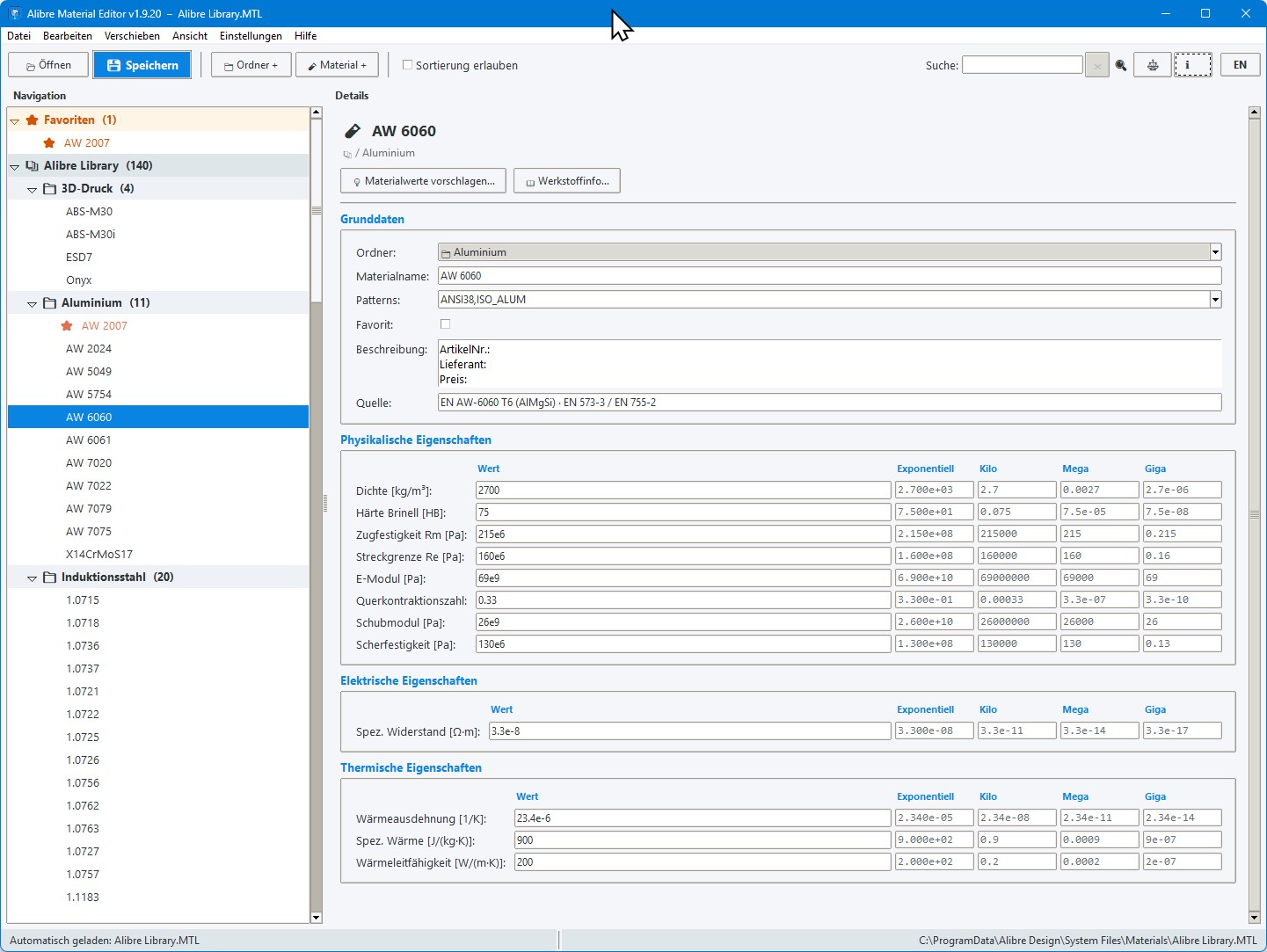The image size is (1267, 952).
Task: Open the Einstellungen menu
Action: click(x=251, y=36)
